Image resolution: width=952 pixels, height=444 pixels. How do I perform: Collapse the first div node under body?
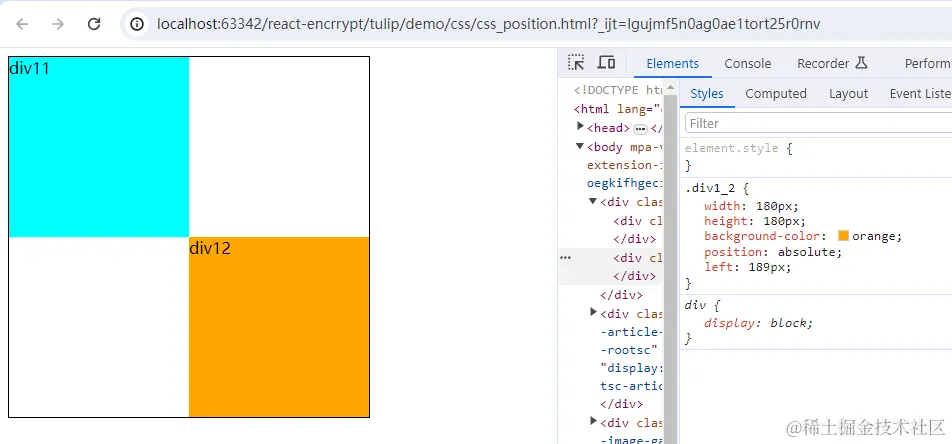tap(593, 200)
